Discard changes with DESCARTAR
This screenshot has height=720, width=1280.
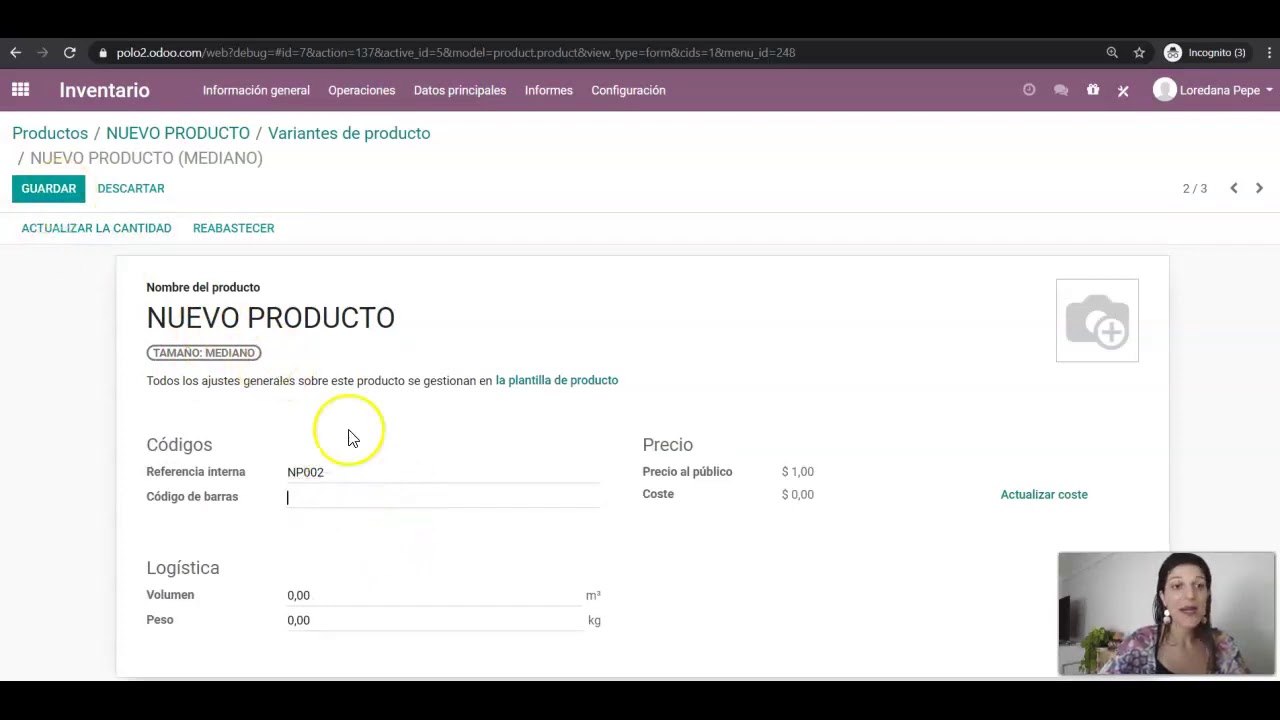pos(131,188)
